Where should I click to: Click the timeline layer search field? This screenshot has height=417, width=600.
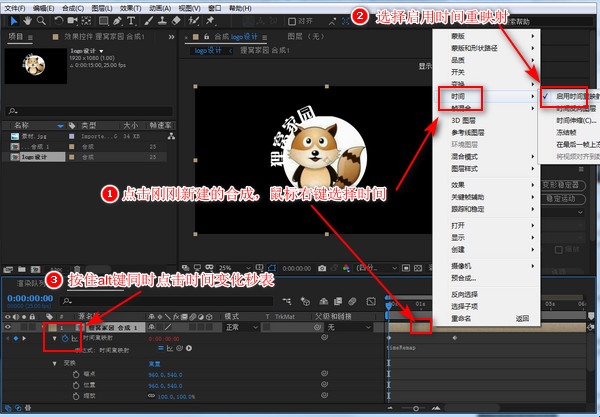166,301
